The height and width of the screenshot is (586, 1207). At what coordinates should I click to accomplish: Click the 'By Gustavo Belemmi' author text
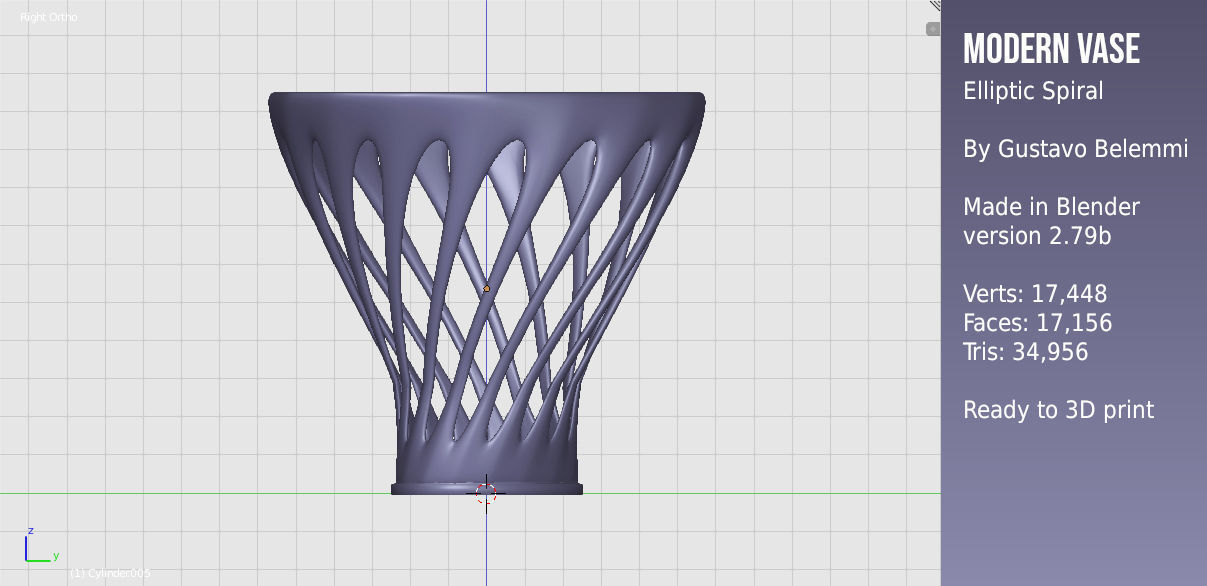point(1075,149)
